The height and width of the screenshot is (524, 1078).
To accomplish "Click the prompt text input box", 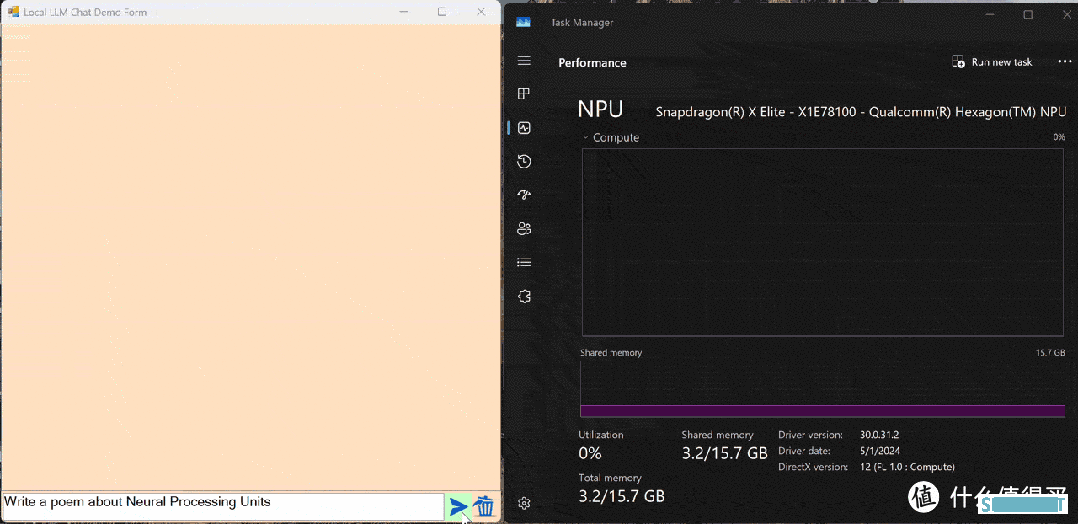I will tap(223, 507).
